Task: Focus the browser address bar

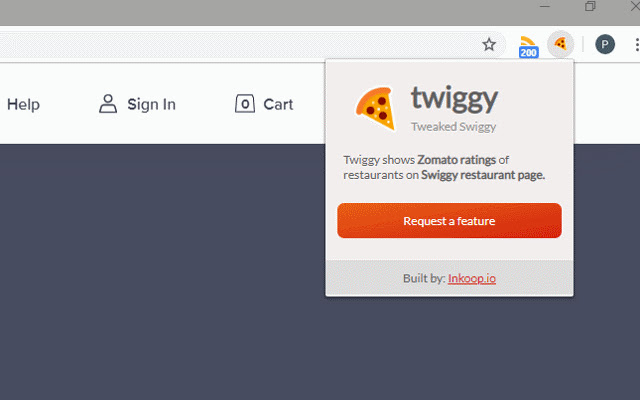Action: 237,44
